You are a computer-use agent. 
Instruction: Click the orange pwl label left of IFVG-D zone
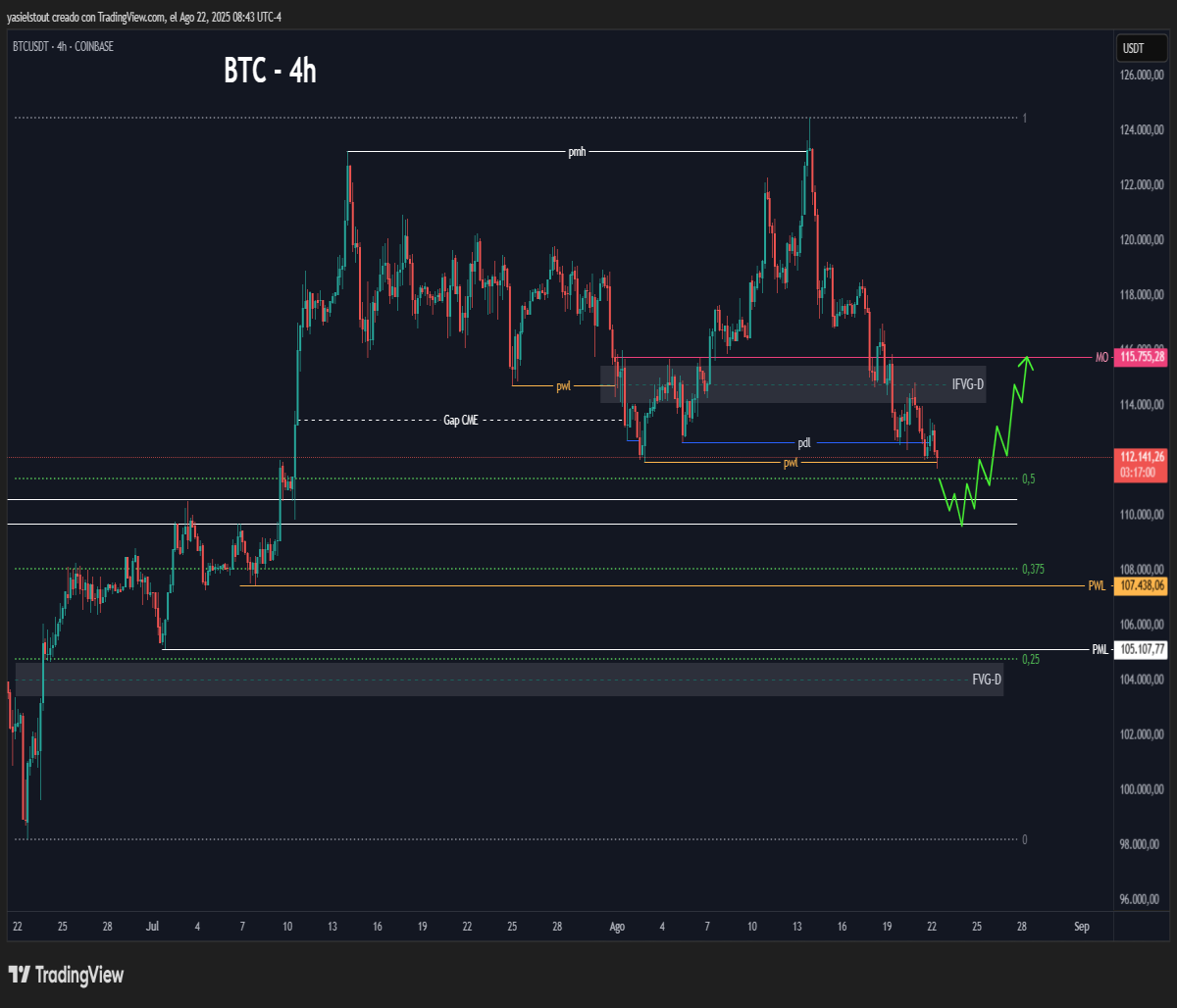pyautogui.click(x=563, y=385)
